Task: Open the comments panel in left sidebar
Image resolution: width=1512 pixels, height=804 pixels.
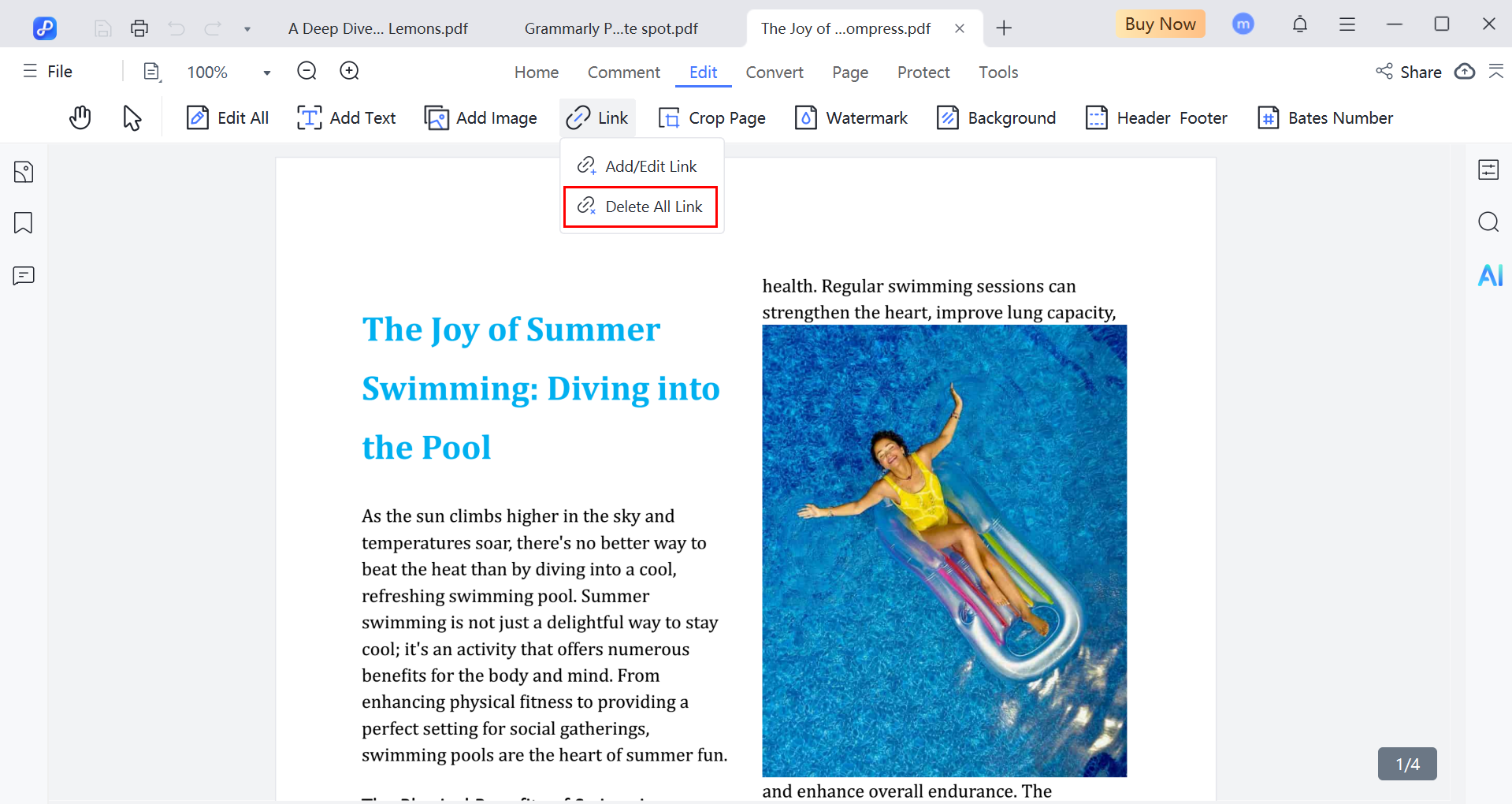Action: [x=24, y=276]
